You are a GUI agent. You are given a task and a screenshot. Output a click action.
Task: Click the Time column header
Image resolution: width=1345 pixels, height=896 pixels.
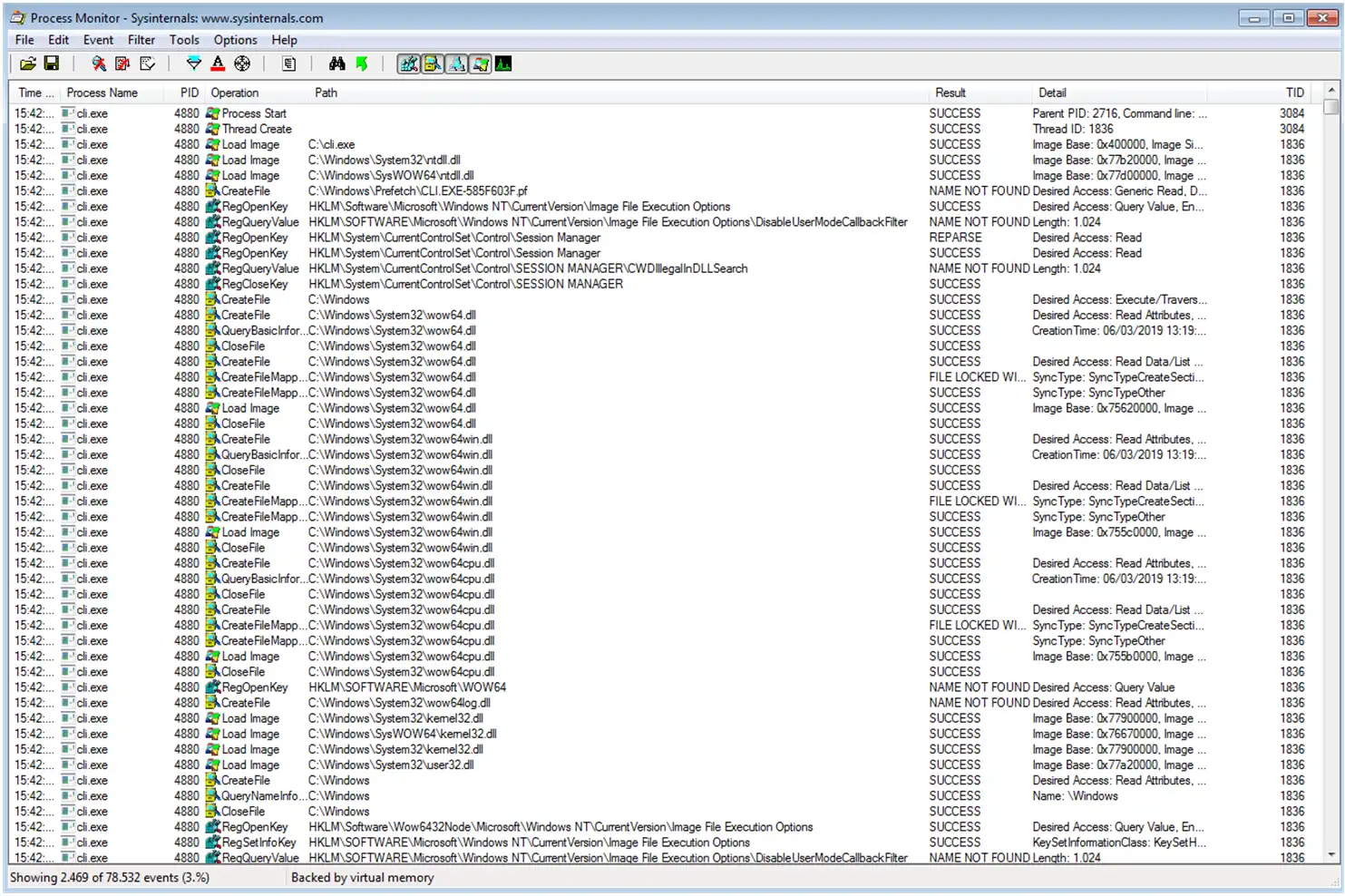pos(36,93)
